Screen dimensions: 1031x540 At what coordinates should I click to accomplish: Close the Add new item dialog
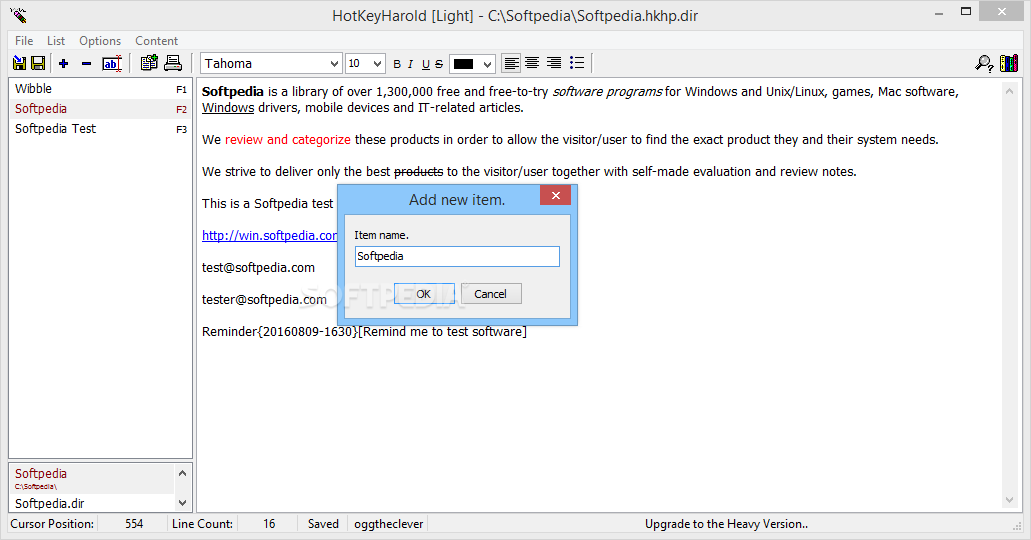[556, 195]
